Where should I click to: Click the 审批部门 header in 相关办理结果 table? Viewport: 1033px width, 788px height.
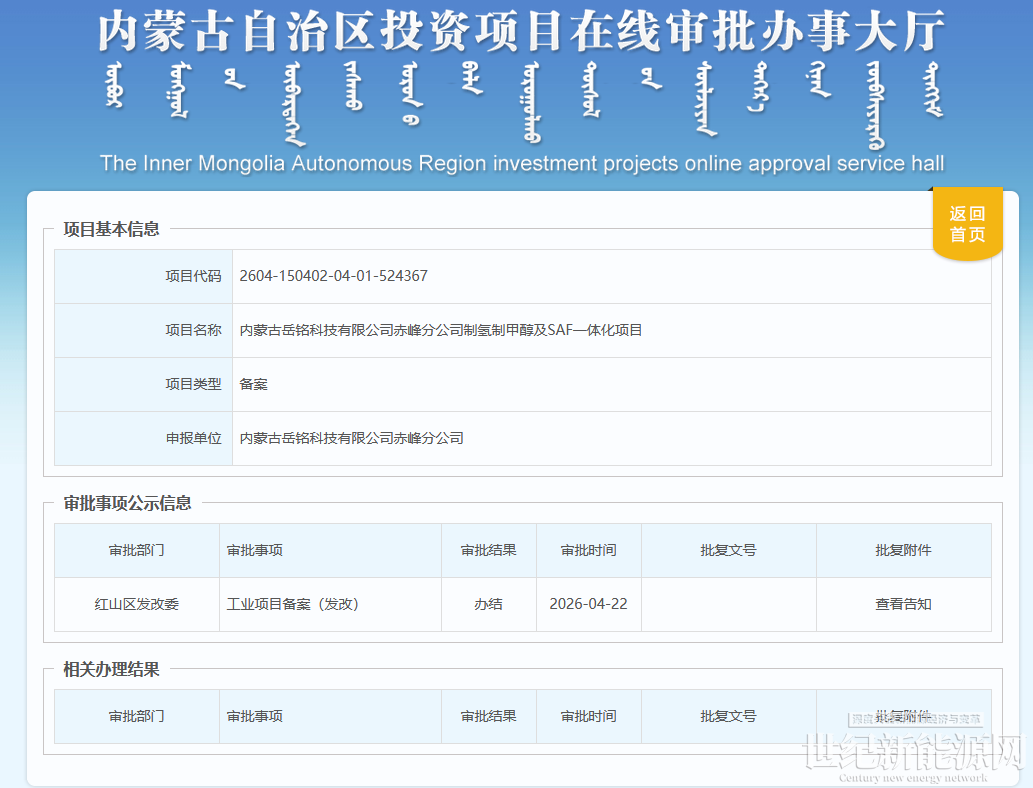137,716
